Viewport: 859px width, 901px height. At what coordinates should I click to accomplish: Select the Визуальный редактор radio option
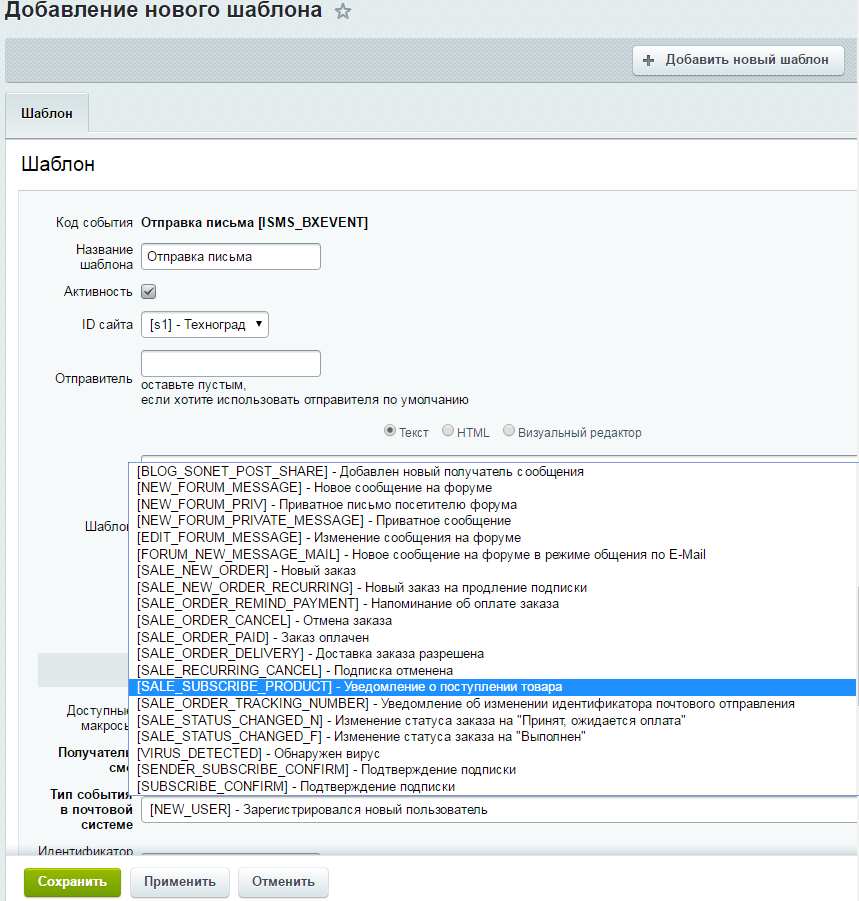tap(509, 432)
